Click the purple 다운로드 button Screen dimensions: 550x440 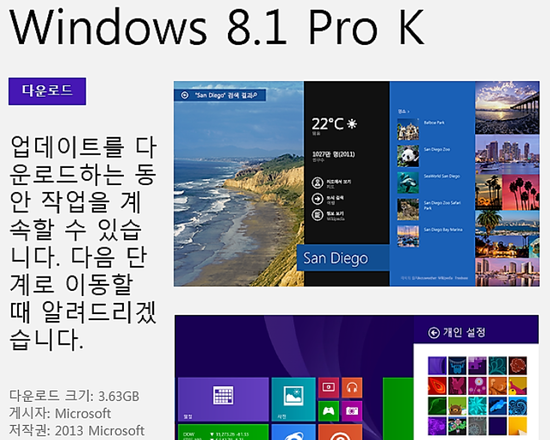point(47,91)
